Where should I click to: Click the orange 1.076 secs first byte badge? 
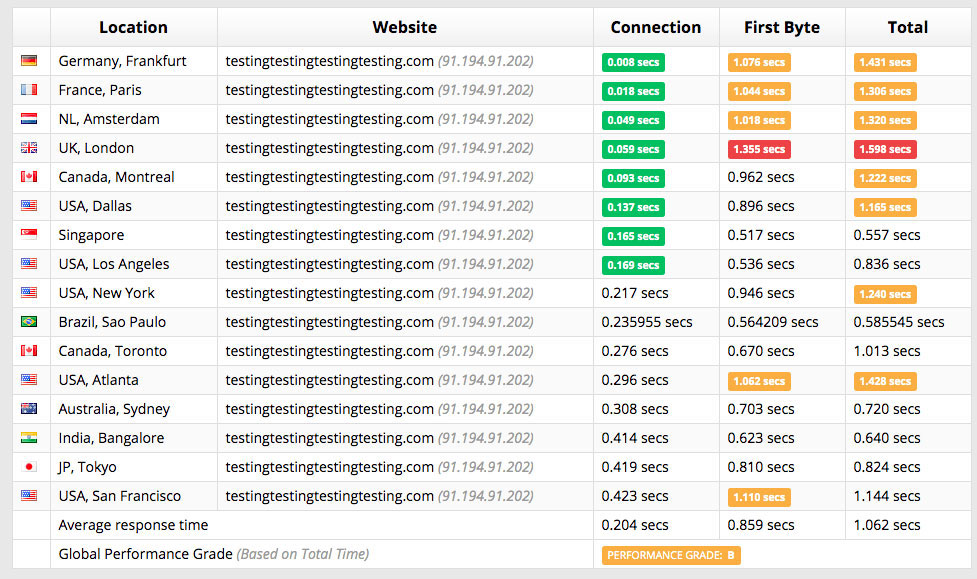[x=759, y=62]
